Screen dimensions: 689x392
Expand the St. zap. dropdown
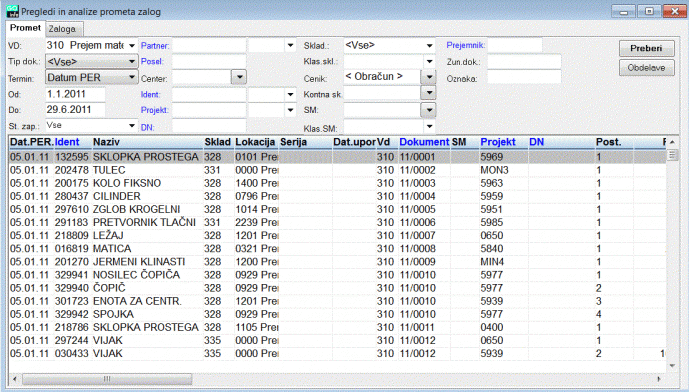tap(131, 126)
